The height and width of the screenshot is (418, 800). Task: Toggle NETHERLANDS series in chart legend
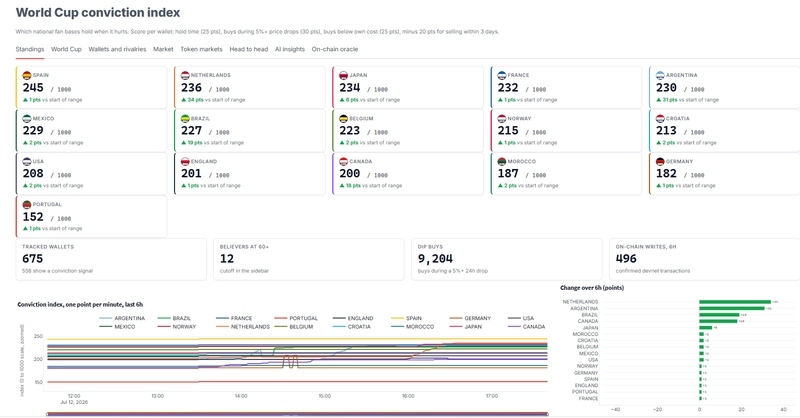[x=243, y=327]
